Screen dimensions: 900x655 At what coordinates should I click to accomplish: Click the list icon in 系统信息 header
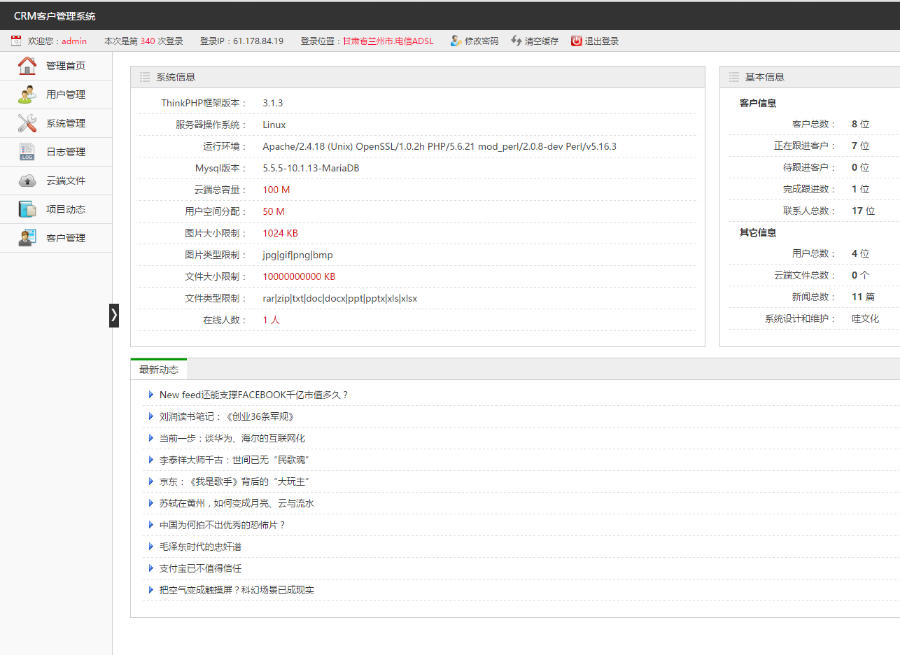pos(145,77)
